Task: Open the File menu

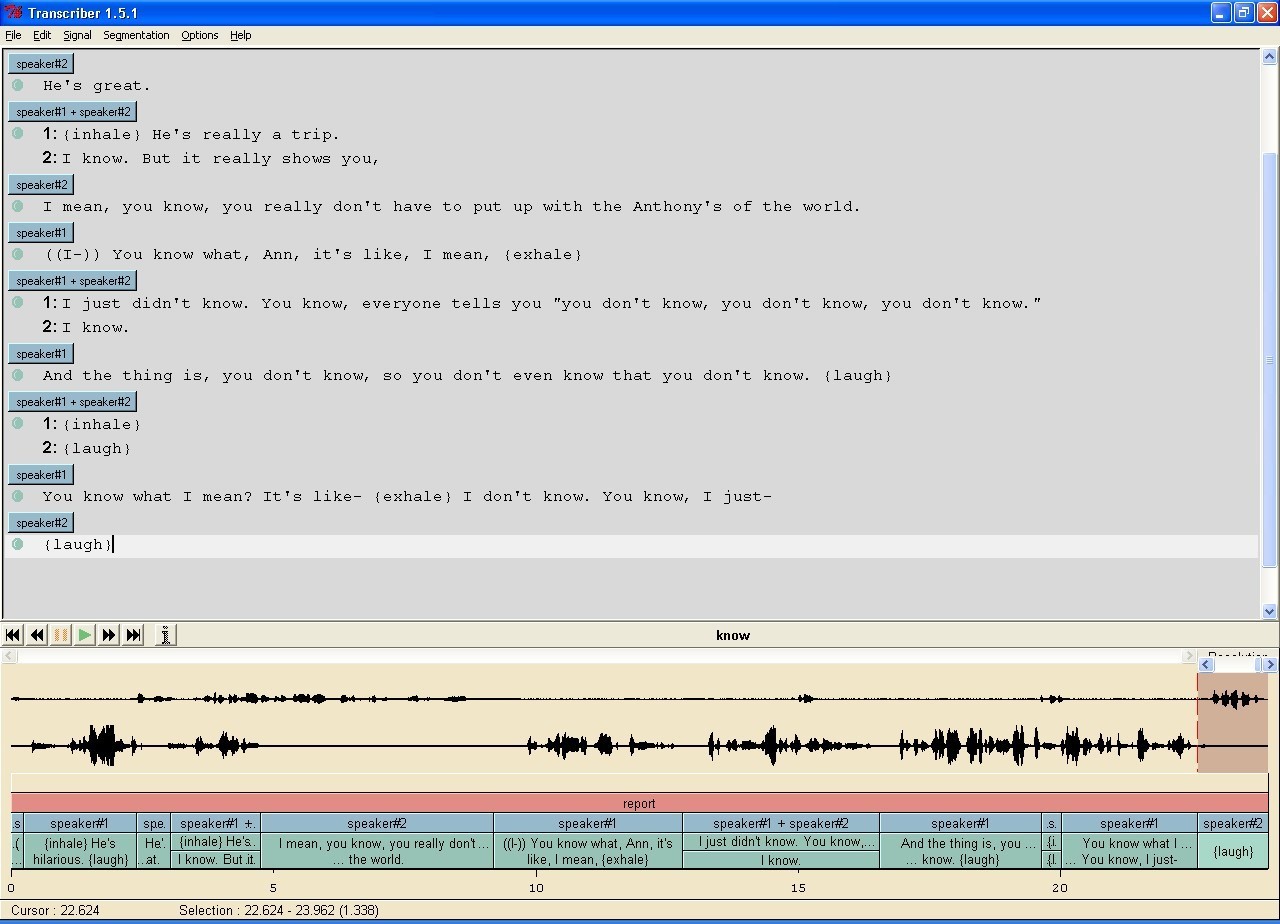Action: point(13,35)
